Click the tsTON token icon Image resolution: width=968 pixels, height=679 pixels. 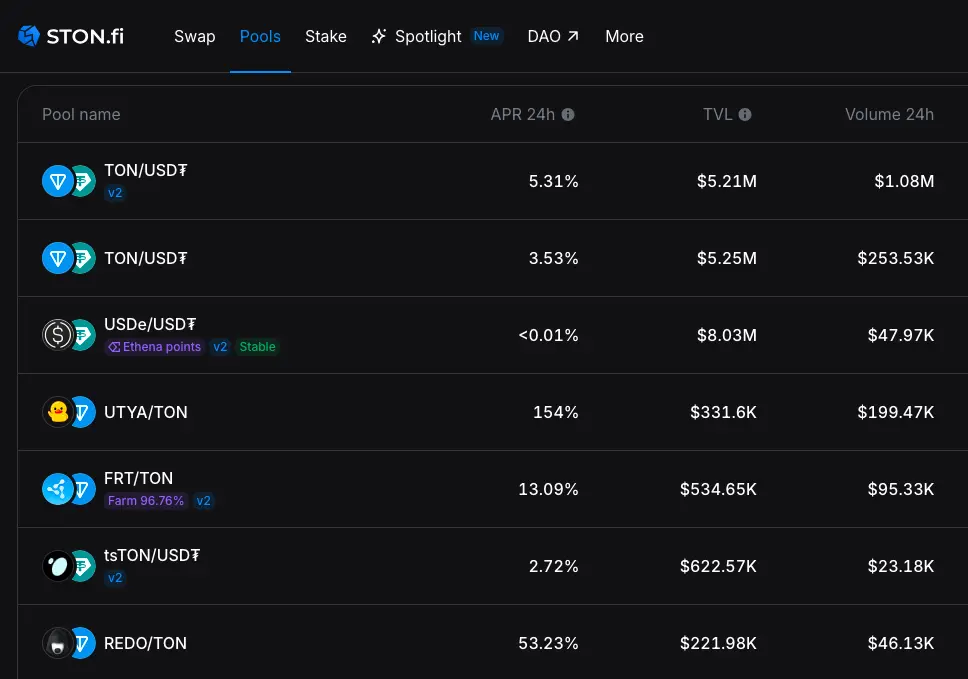pos(57,566)
